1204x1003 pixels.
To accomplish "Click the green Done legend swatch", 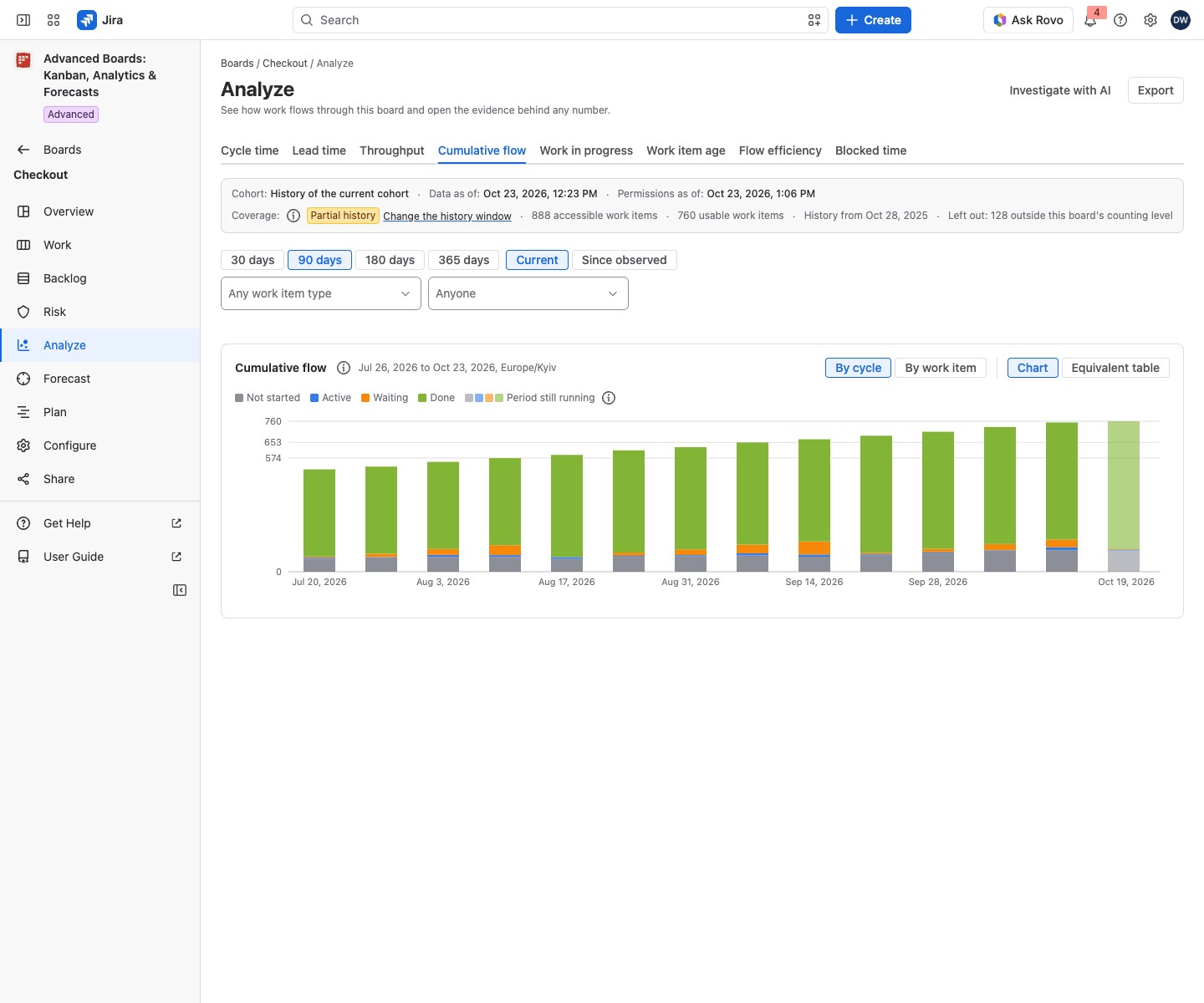I will [x=422, y=398].
